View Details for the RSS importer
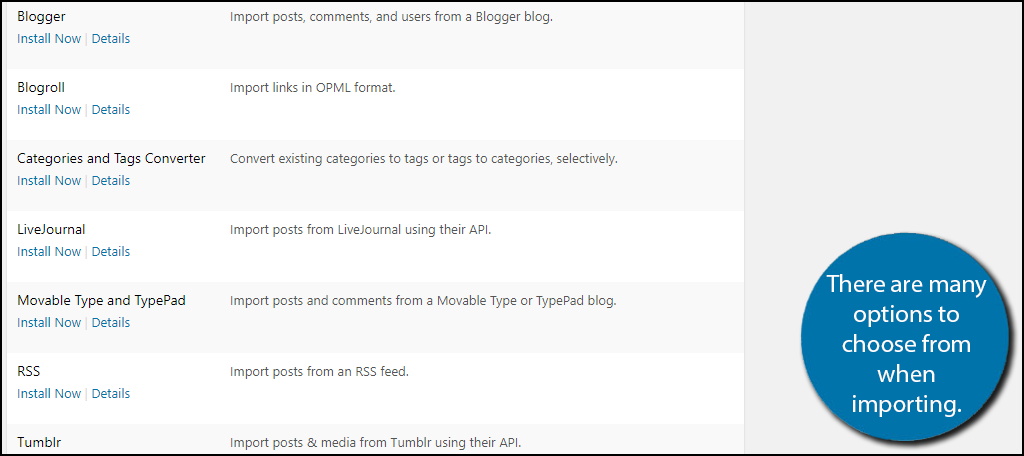 pyautogui.click(x=110, y=394)
